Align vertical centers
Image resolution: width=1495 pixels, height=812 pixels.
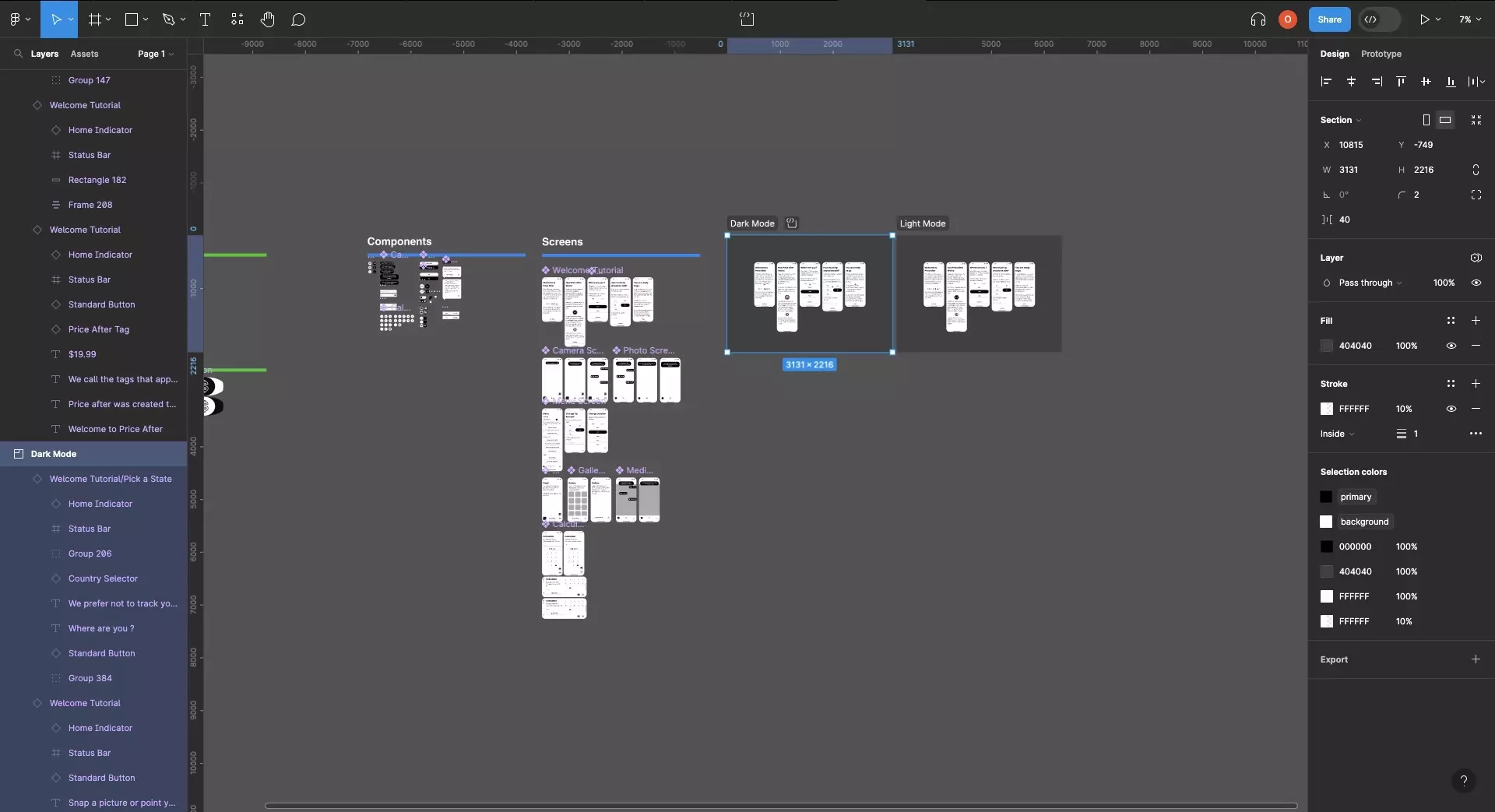pyautogui.click(x=1426, y=81)
